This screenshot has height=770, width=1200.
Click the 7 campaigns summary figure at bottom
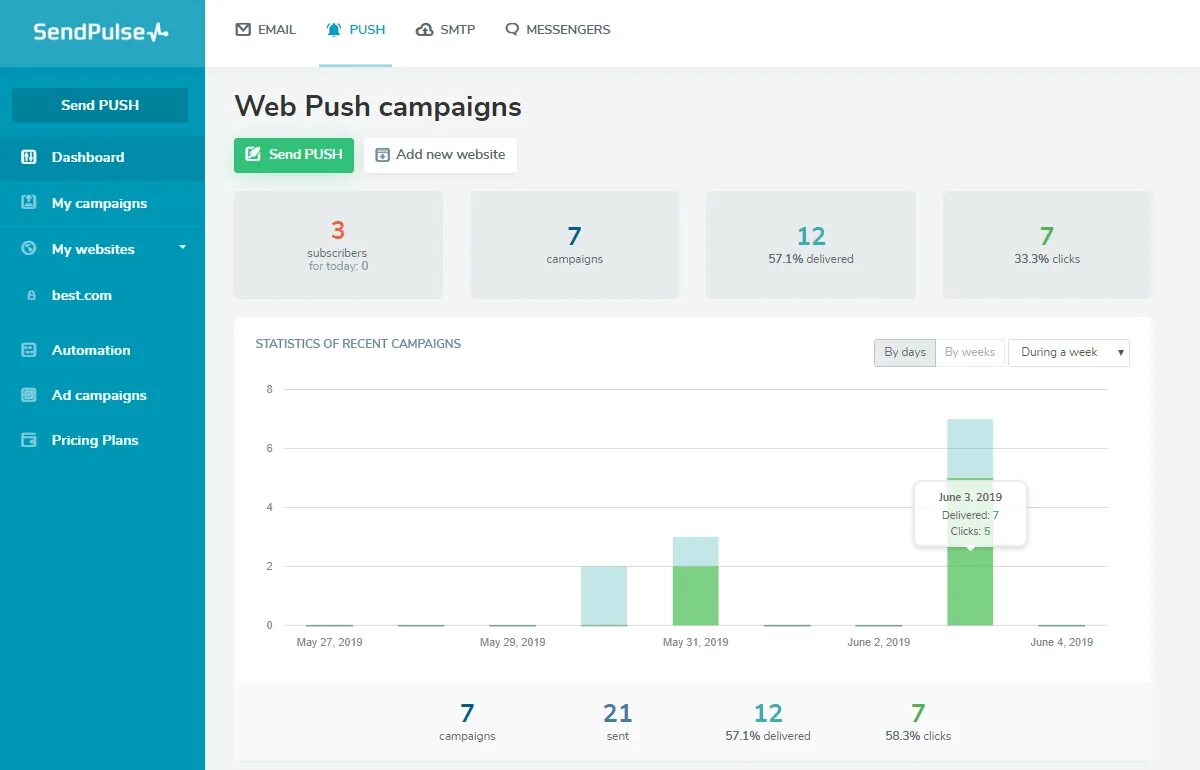[x=467, y=721]
